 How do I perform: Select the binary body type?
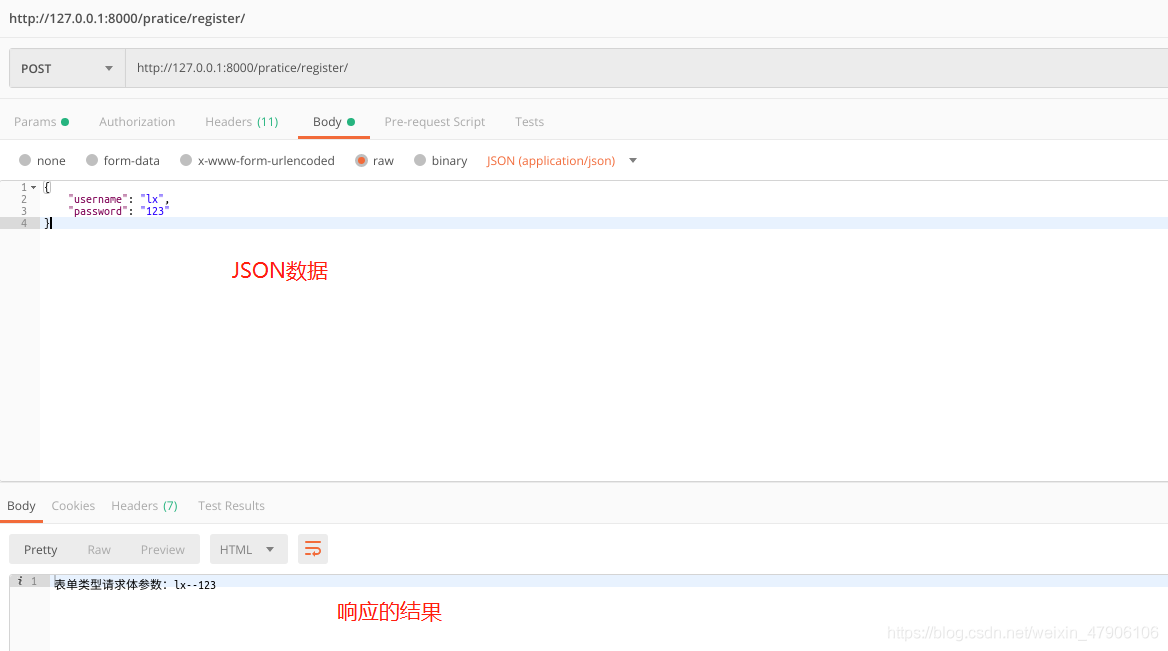point(441,160)
